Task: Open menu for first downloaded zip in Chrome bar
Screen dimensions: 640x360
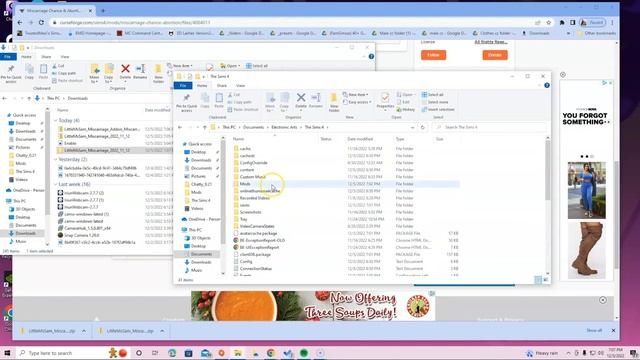Action: coord(84,331)
